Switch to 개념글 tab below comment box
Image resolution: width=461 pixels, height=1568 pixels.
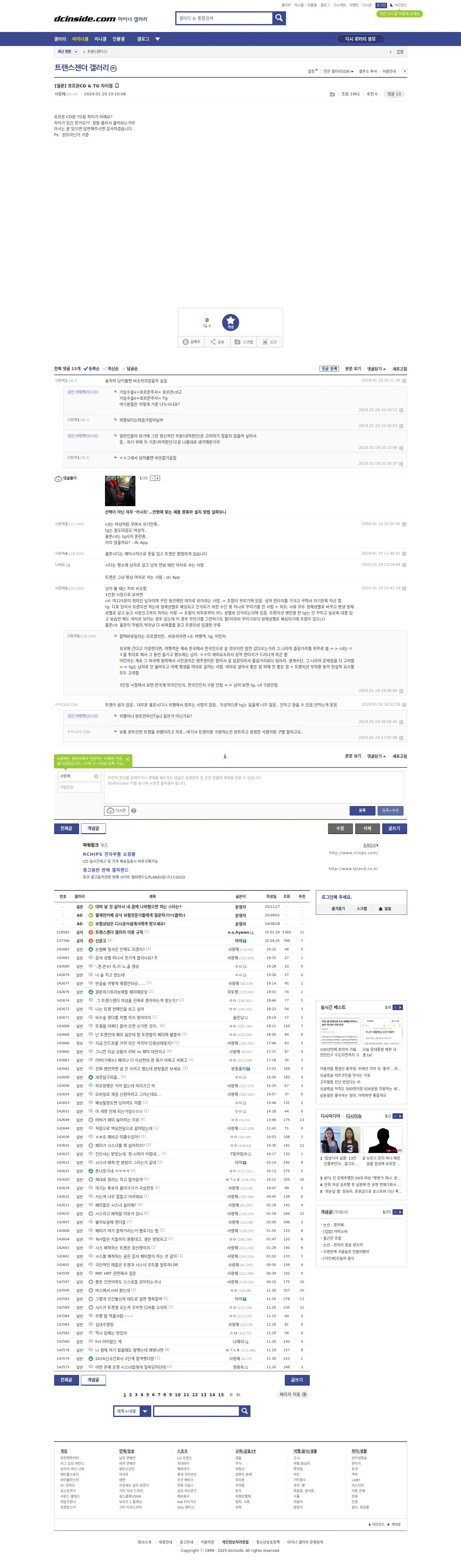93,828
